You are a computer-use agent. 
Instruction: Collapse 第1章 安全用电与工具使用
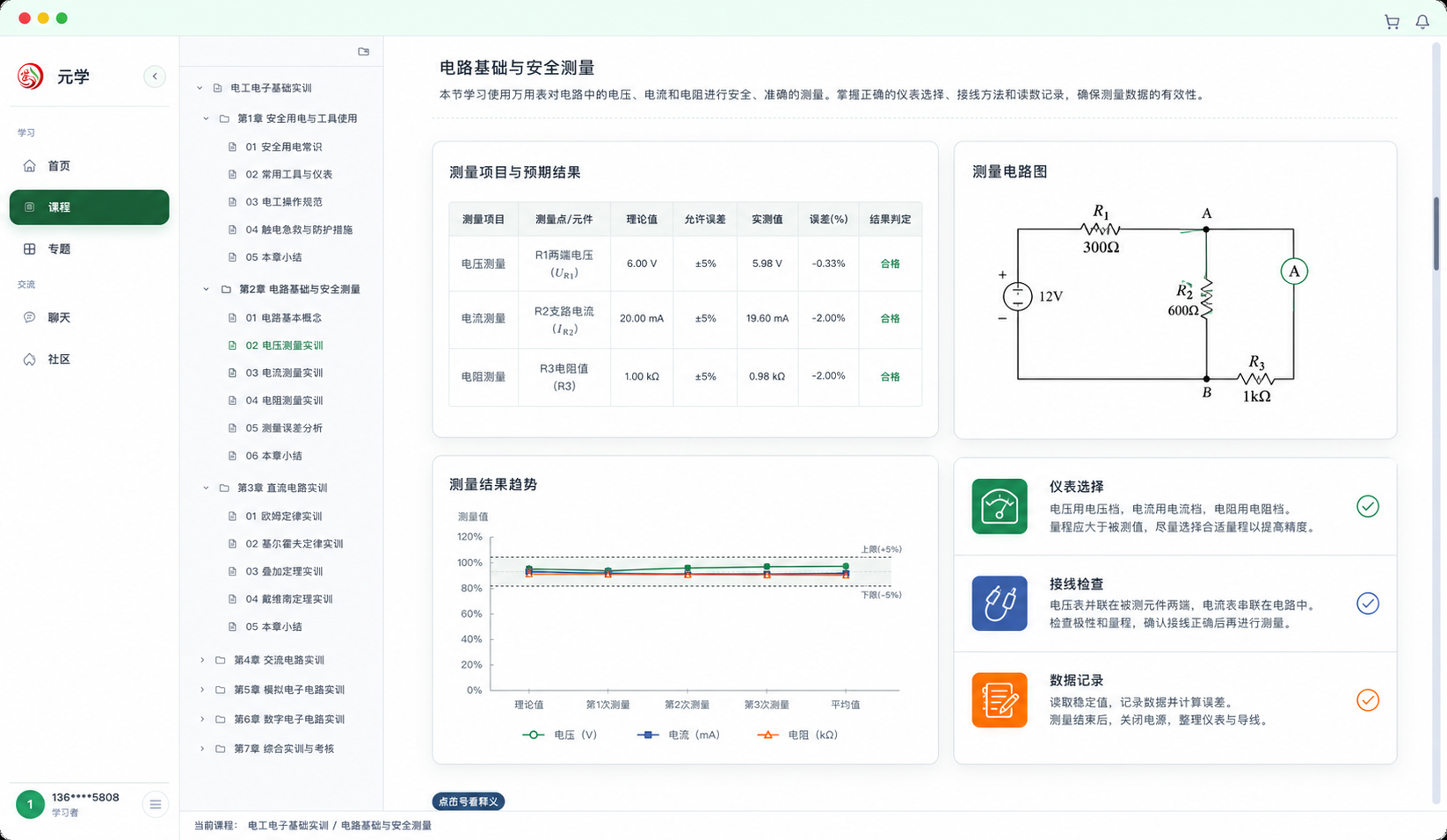(x=207, y=119)
